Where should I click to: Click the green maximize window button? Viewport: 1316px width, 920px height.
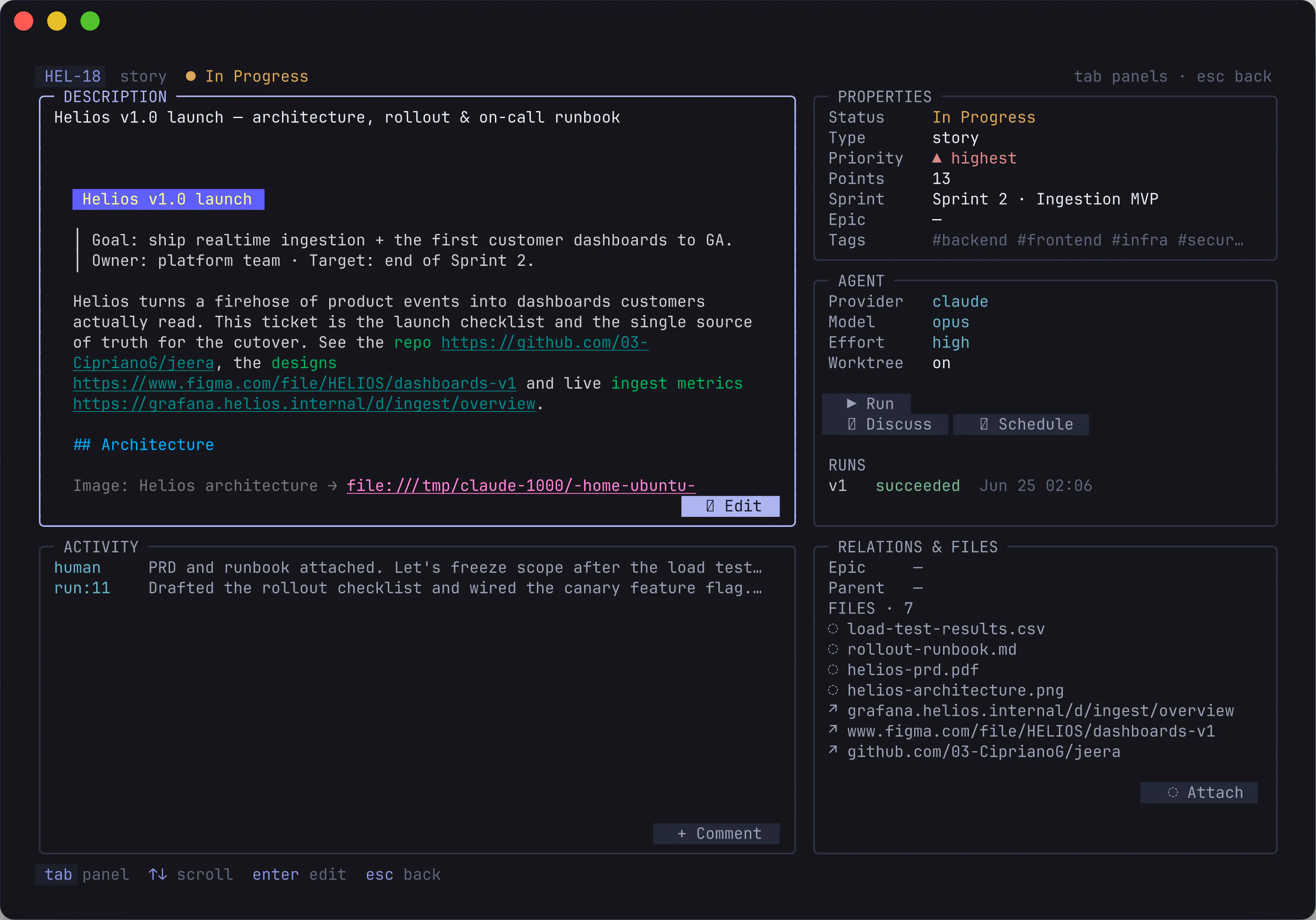tap(90, 21)
